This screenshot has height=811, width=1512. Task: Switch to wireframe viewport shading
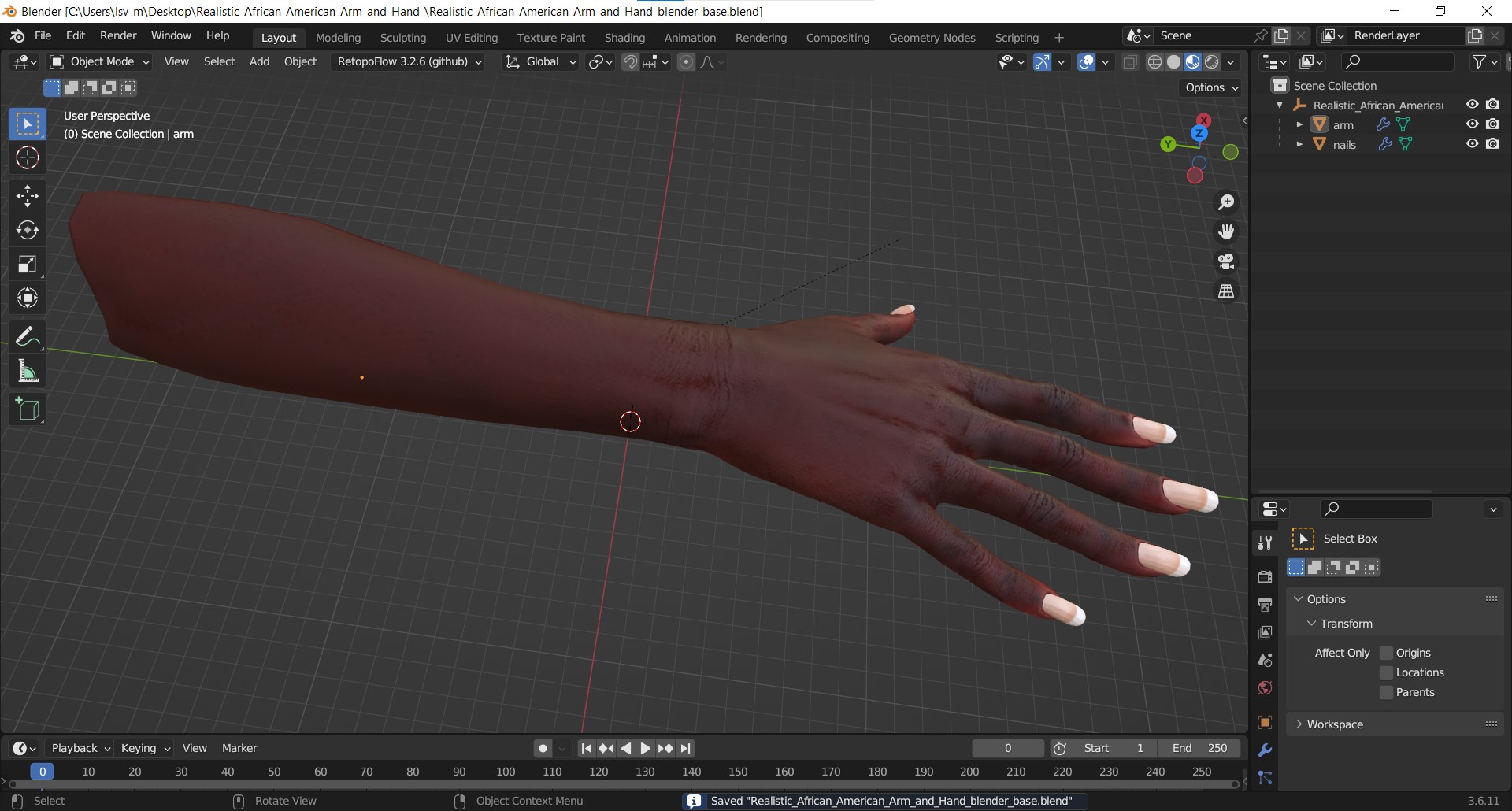[1154, 62]
